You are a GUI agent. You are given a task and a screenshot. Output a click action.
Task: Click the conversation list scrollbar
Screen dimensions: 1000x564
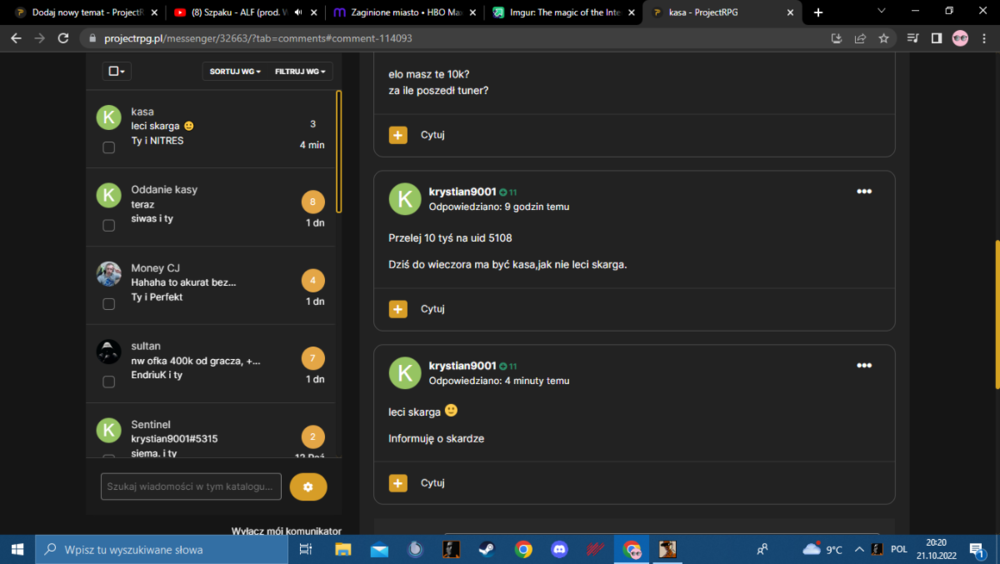(x=339, y=152)
